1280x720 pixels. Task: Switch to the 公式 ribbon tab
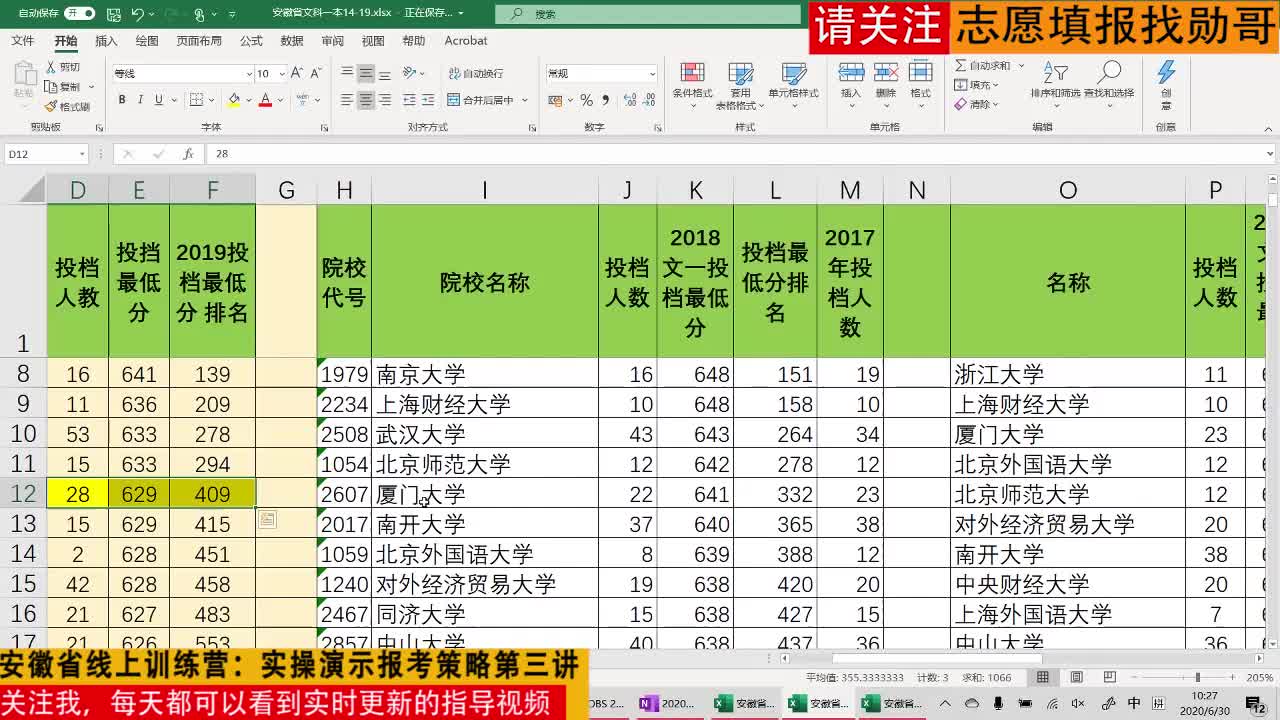(x=251, y=41)
